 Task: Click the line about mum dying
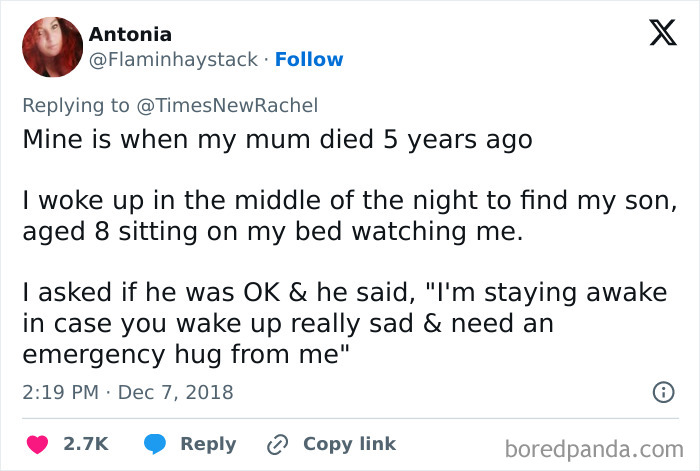click(x=277, y=140)
